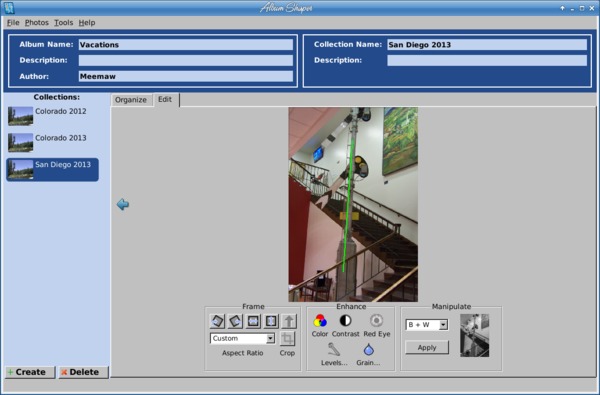
Task: Apply the selected manipulate effect
Action: click(427, 348)
